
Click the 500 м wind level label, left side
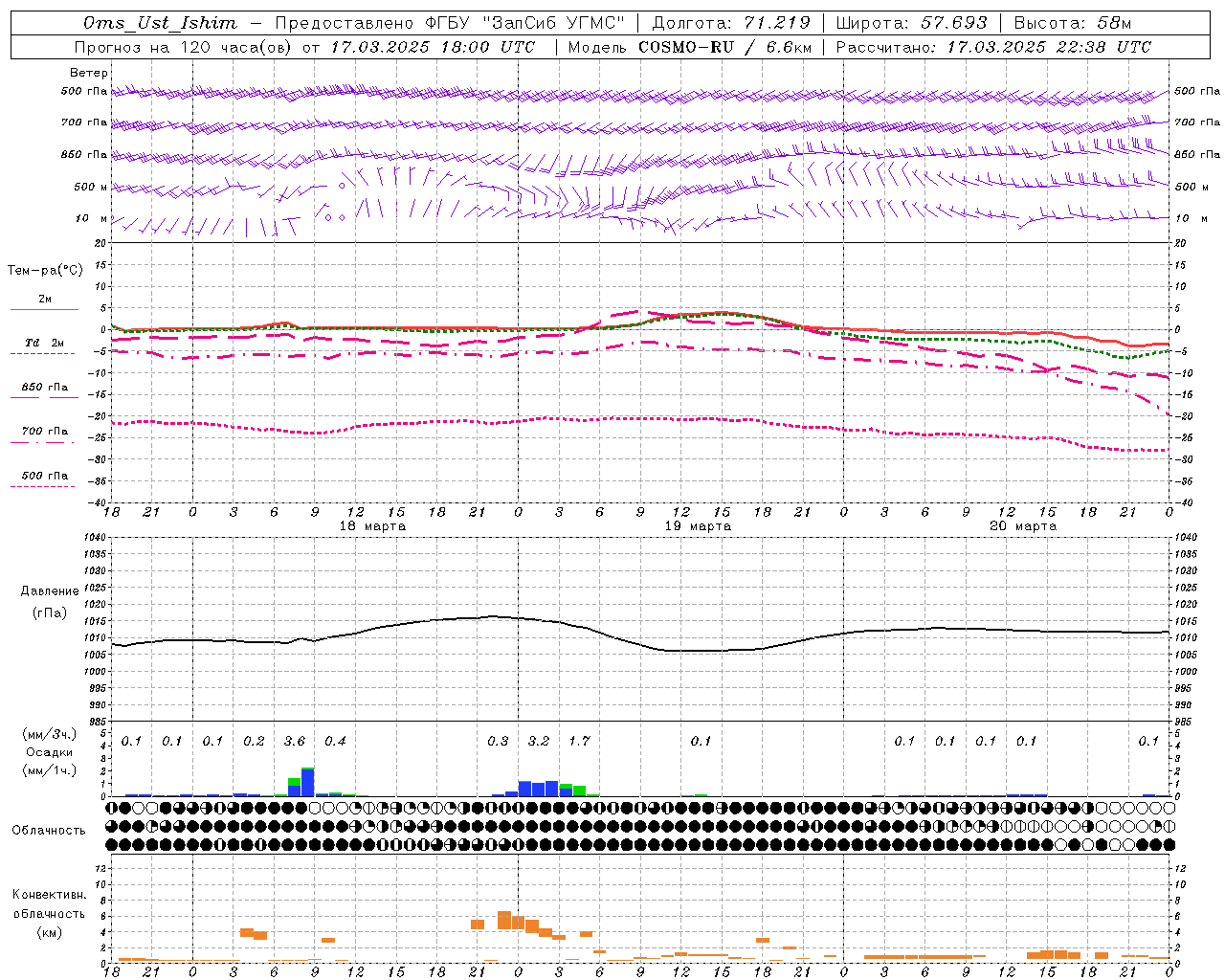click(91, 187)
